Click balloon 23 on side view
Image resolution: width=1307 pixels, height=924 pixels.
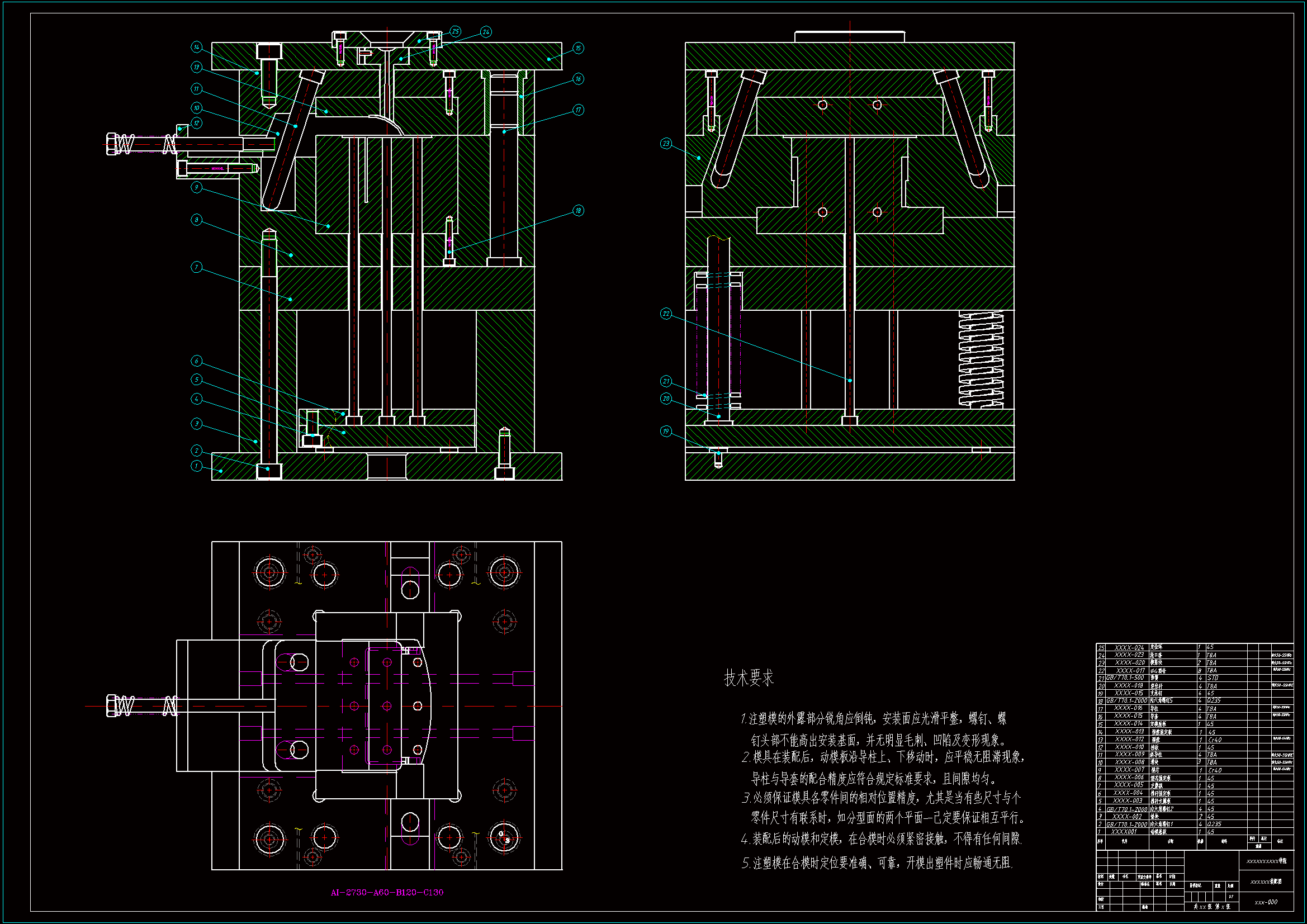pos(666,144)
